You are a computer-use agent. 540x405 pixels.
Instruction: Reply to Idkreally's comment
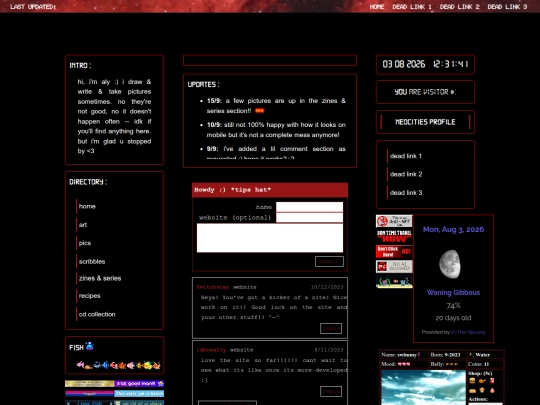(331, 391)
